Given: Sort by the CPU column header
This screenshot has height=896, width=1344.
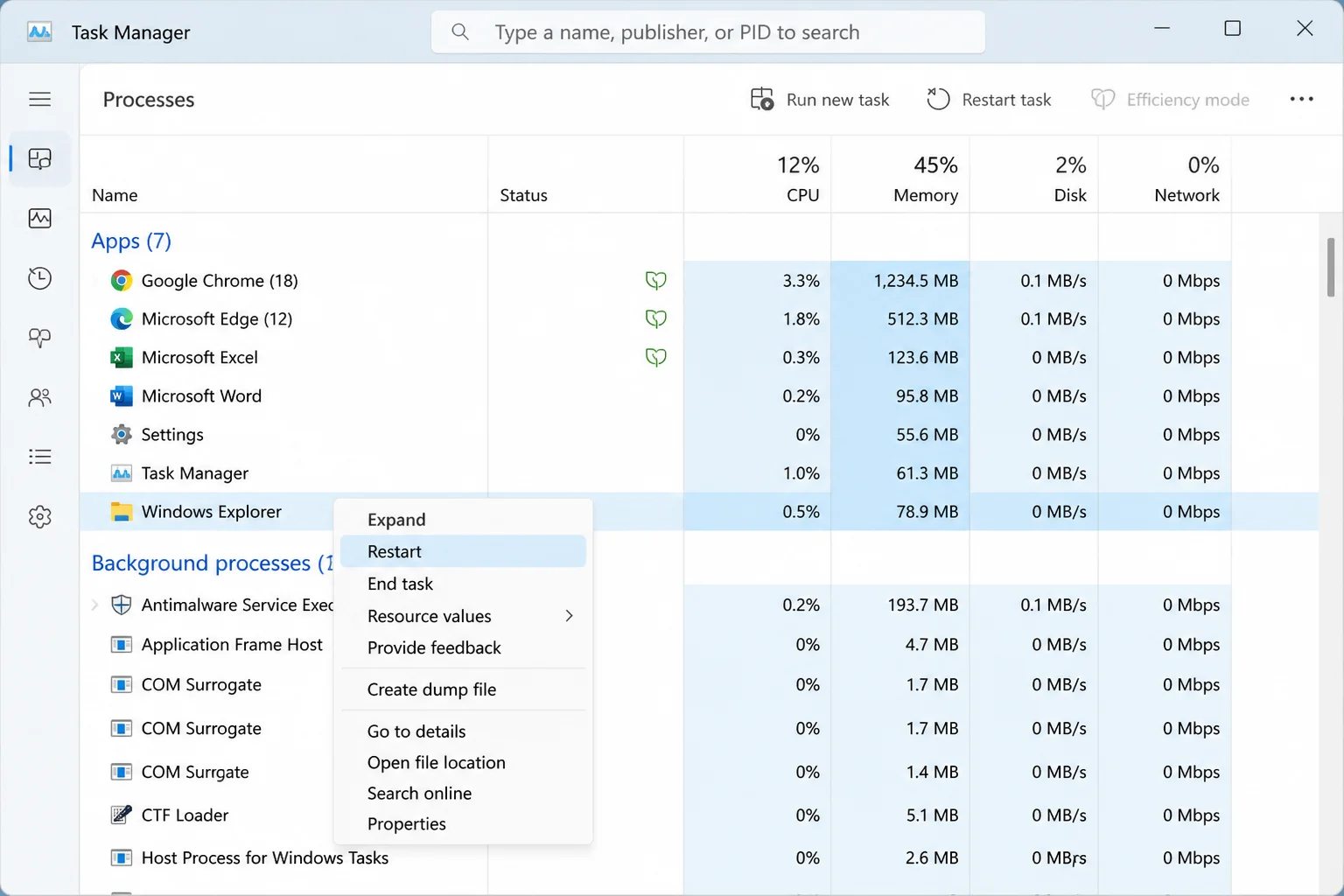Looking at the screenshot, I should [758, 175].
